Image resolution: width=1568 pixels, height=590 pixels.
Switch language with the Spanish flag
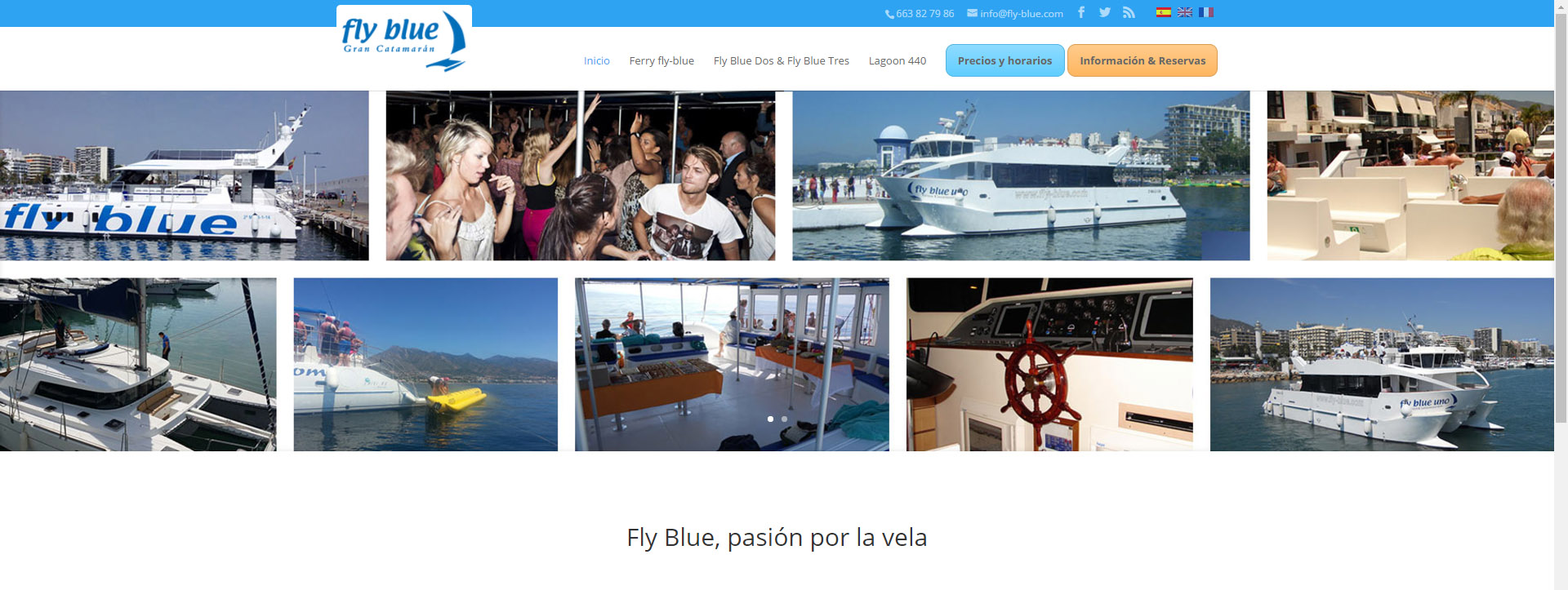[x=1164, y=12]
